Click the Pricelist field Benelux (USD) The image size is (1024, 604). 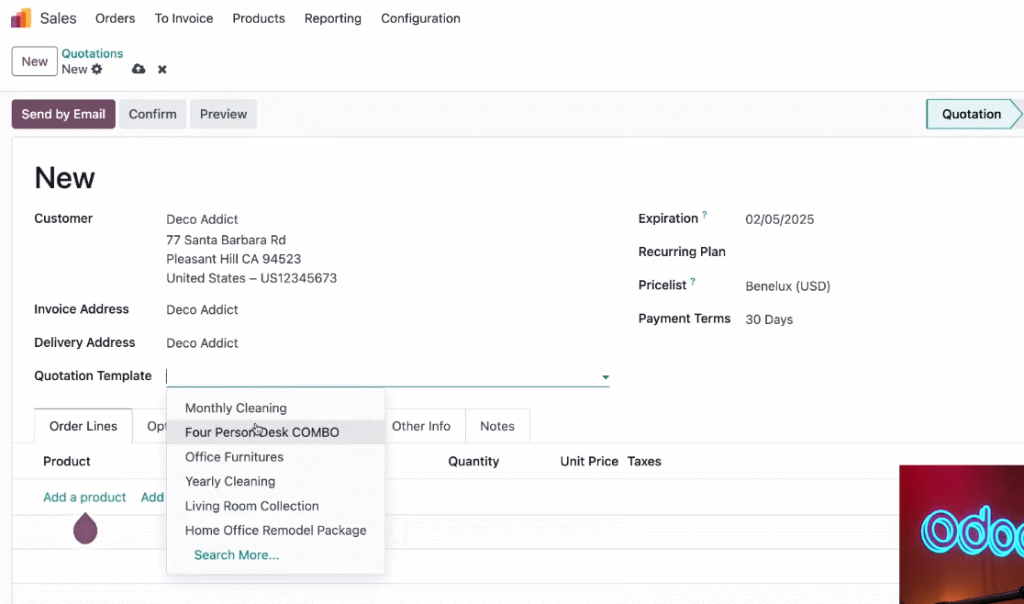point(788,286)
